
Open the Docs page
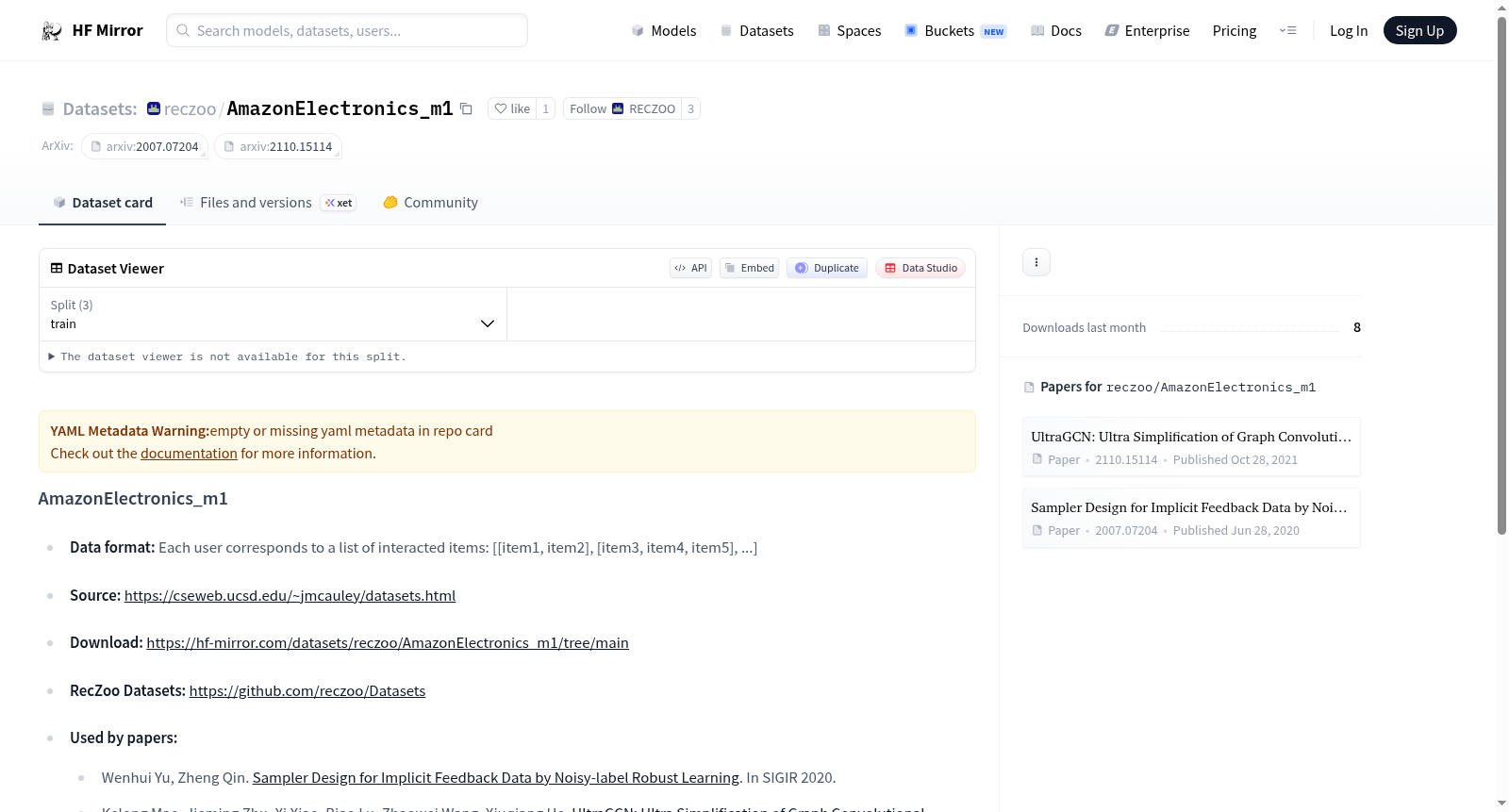[x=1056, y=31]
